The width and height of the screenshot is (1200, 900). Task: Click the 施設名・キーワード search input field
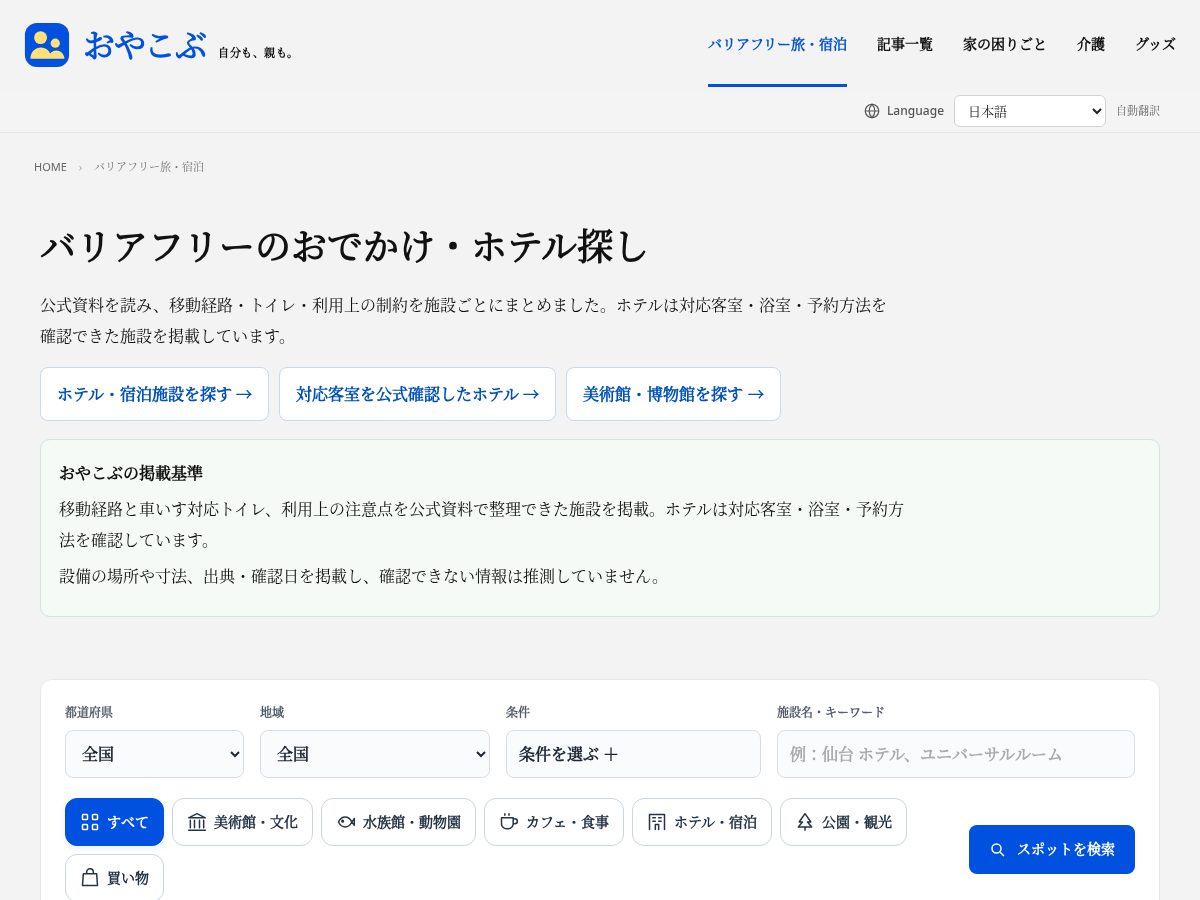956,754
